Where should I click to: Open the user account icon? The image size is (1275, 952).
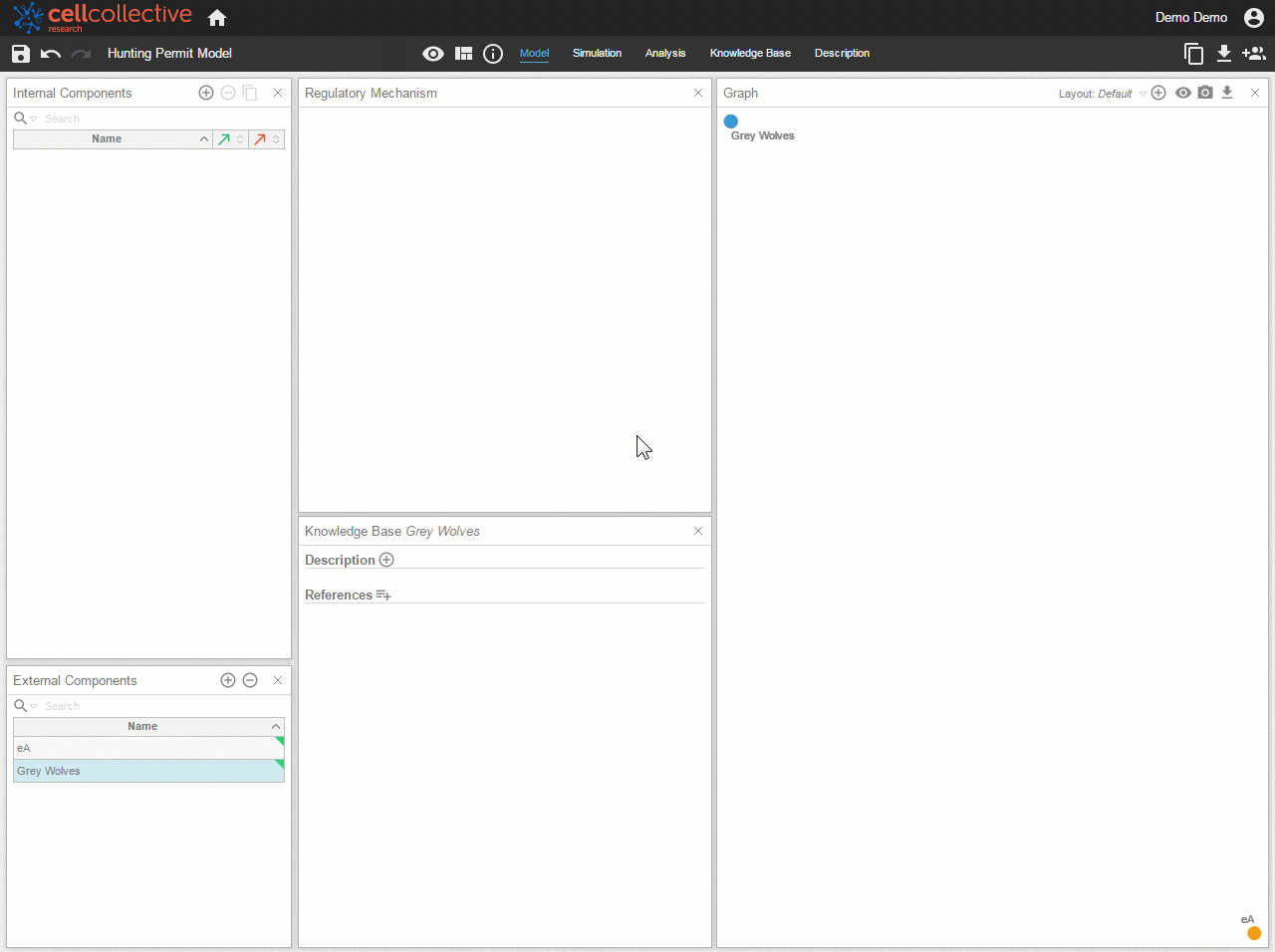[x=1254, y=18]
